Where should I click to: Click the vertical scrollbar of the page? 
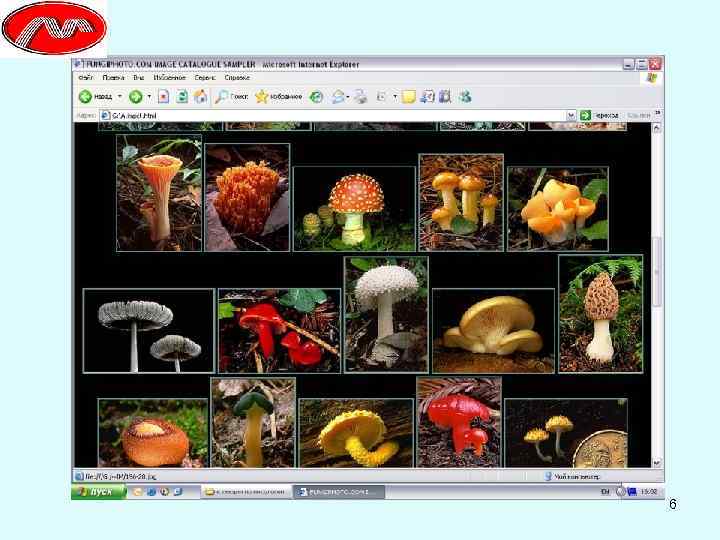click(x=657, y=270)
